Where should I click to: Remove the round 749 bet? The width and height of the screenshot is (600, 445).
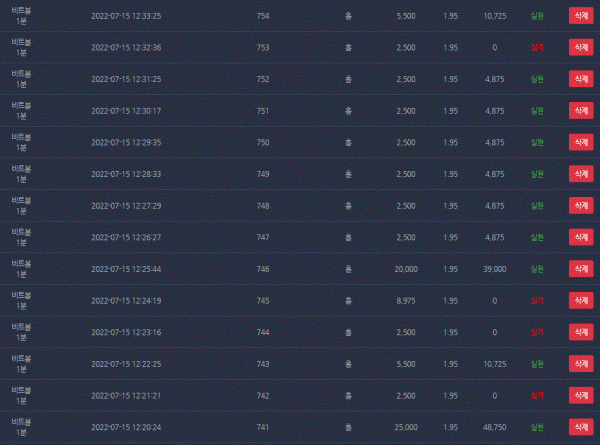[581, 174]
